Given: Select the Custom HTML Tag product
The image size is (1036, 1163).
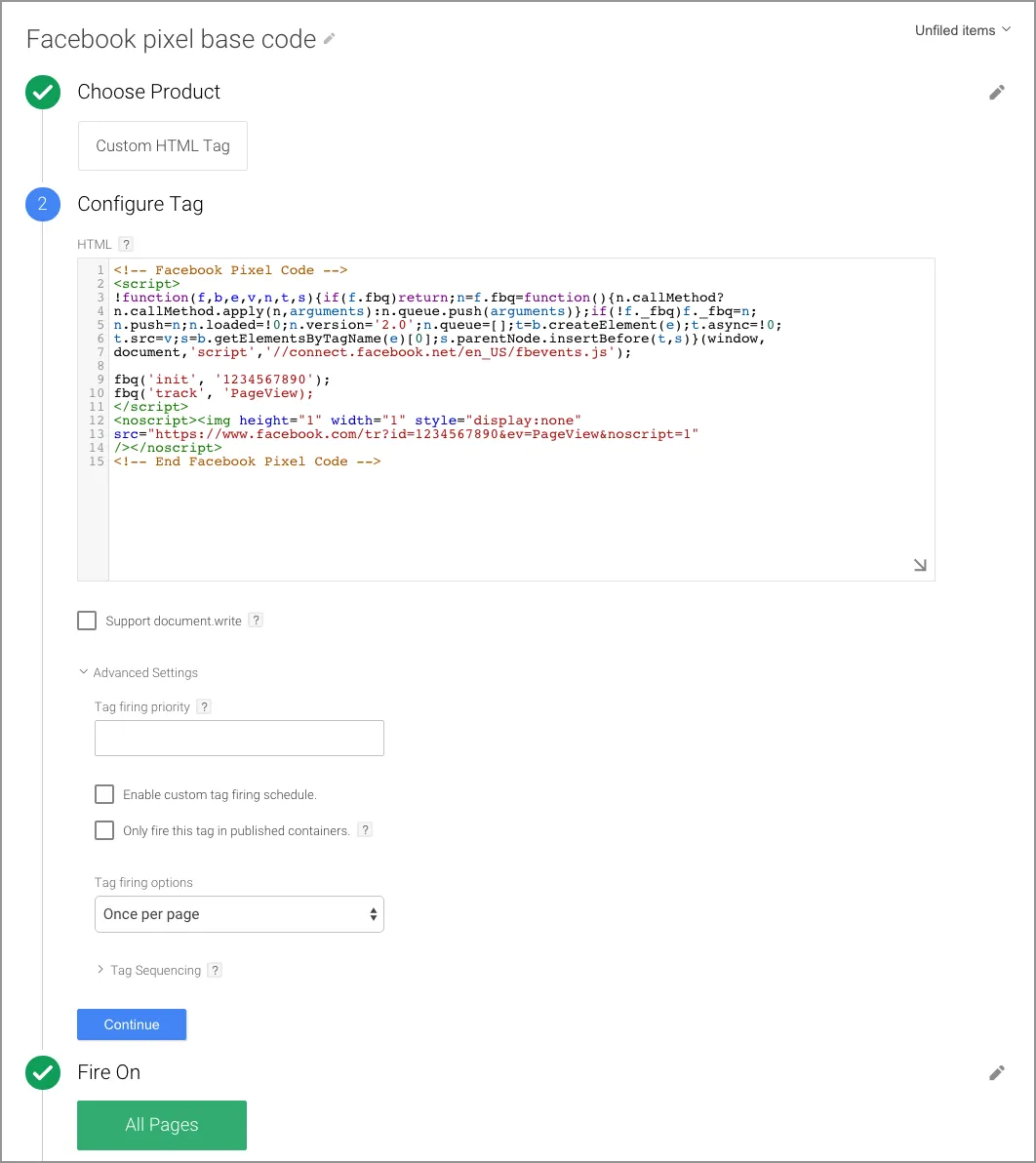Looking at the screenshot, I should point(162,146).
